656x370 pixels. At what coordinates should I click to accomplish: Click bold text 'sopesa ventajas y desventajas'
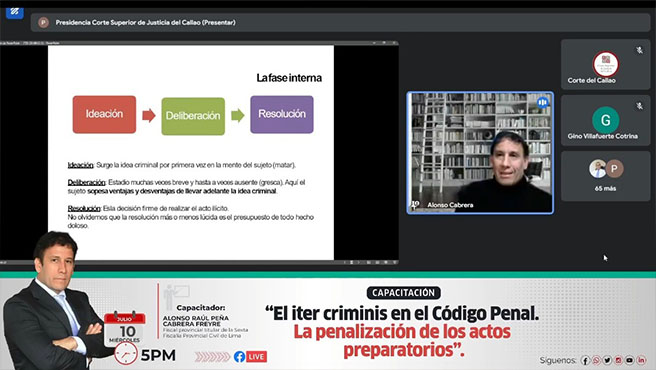coord(131,191)
